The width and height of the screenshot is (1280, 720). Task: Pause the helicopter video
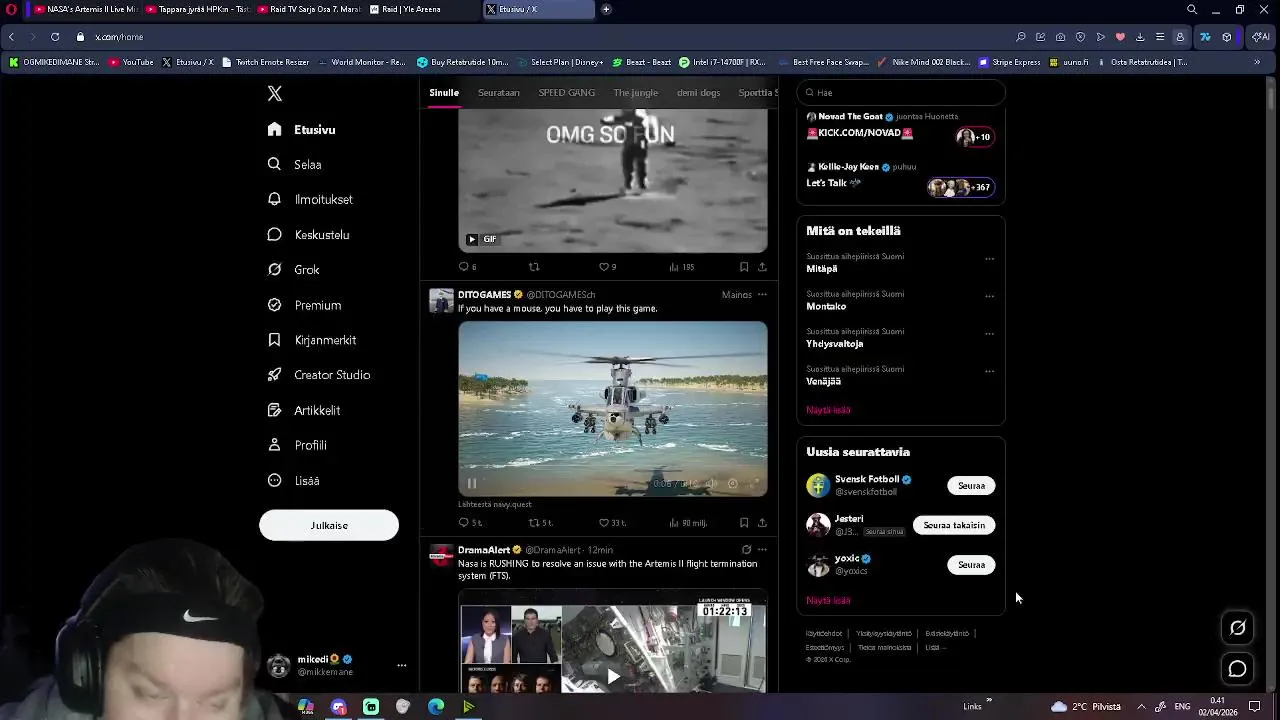pos(472,484)
